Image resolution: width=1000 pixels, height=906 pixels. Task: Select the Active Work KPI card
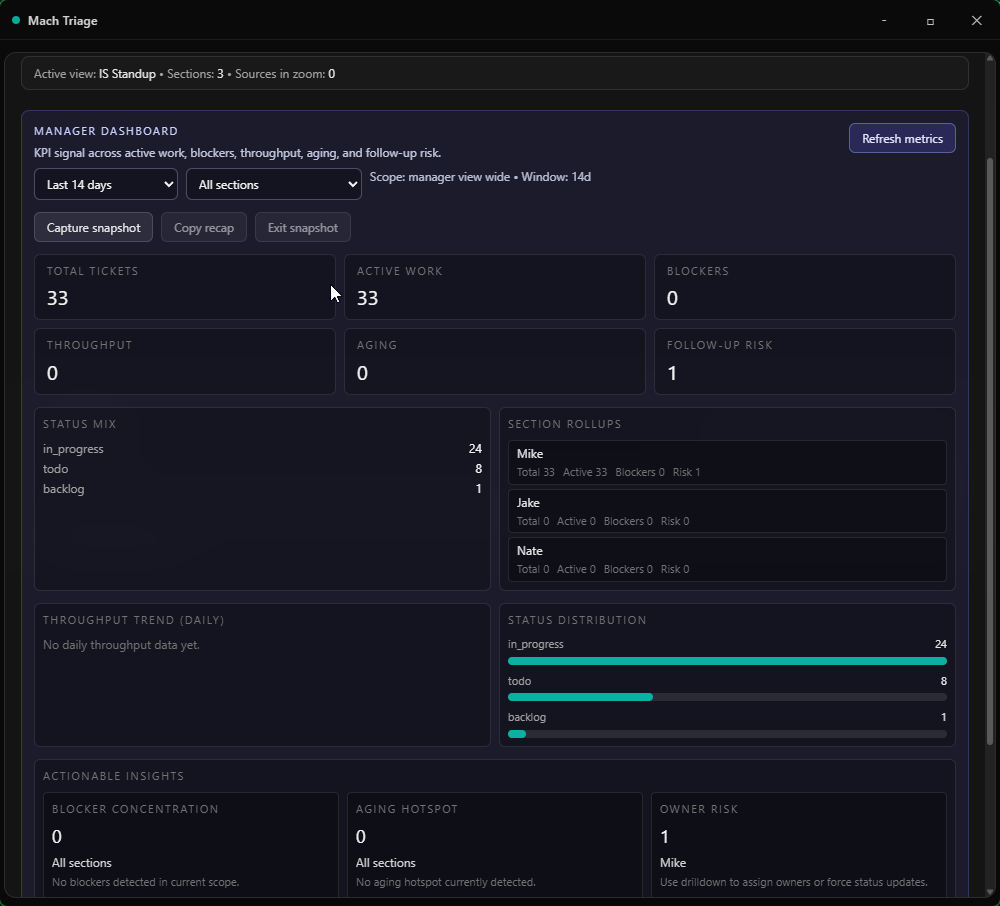[495, 287]
